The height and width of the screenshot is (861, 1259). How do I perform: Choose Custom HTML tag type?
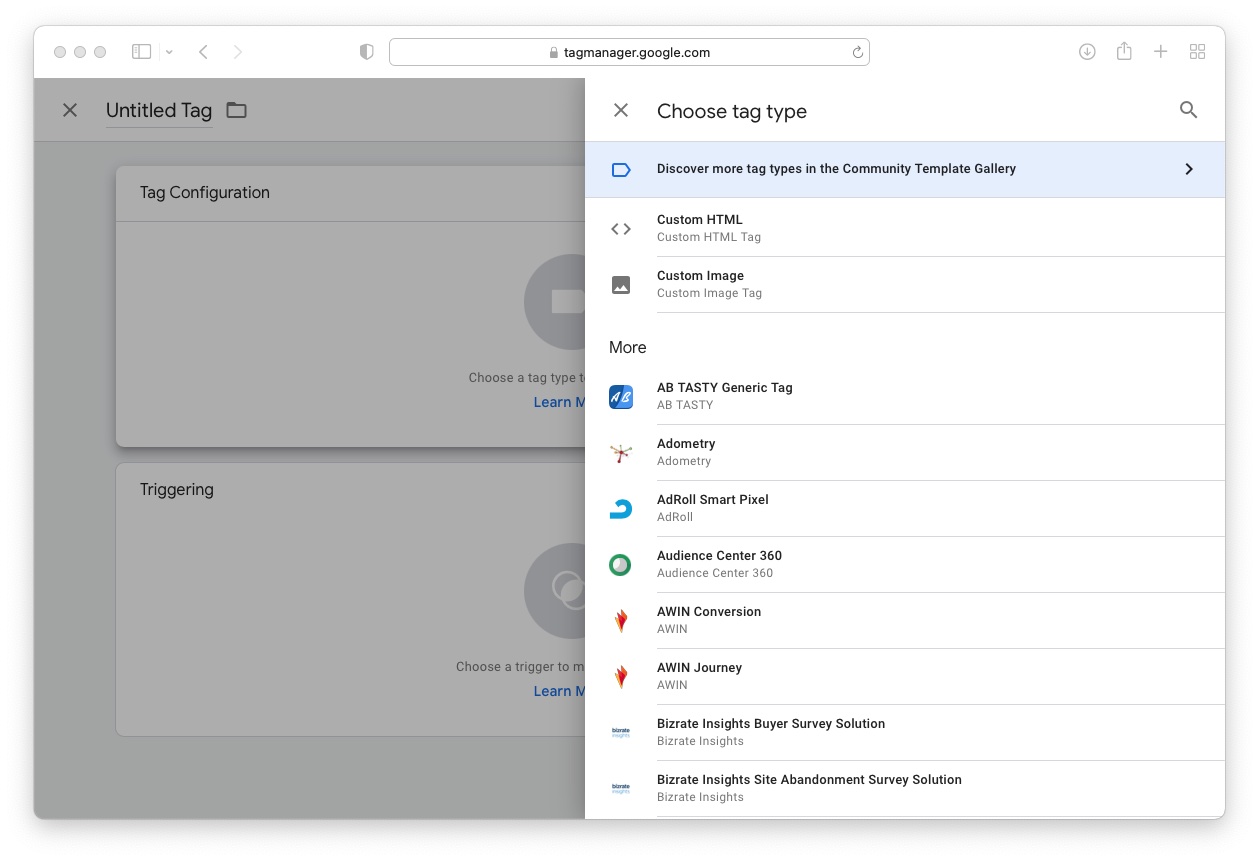point(905,229)
